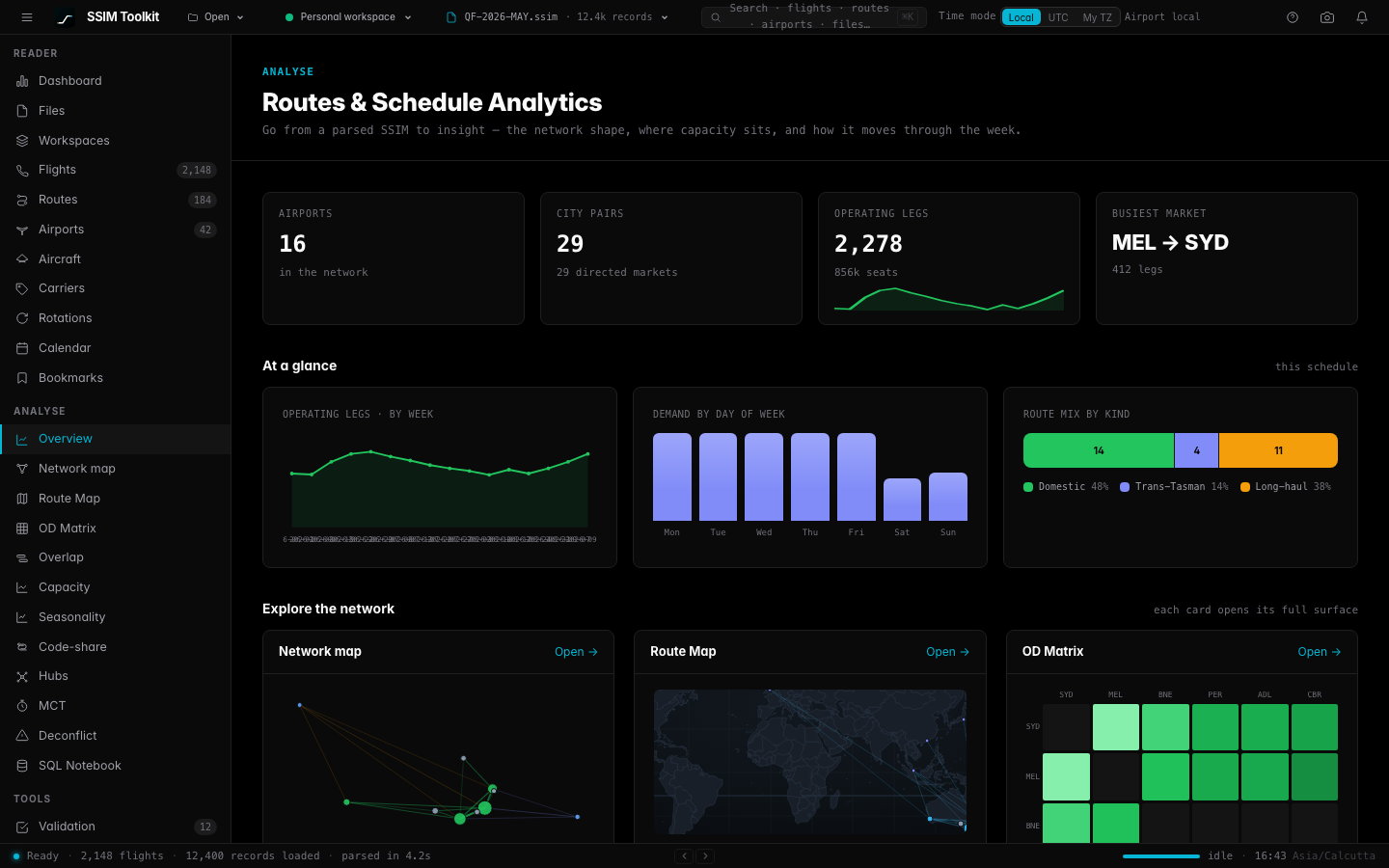Image resolution: width=1389 pixels, height=868 pixels.
Task: Click the Operating Legs stat card
Action: (949, 258)
